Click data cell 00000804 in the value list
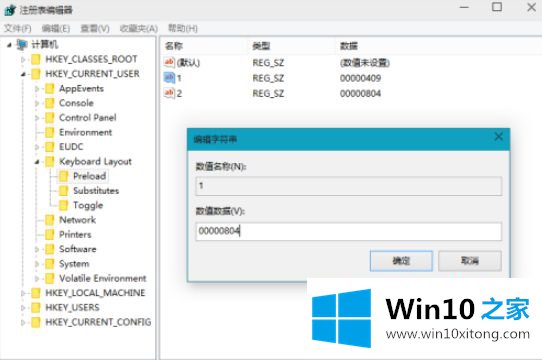542x360 pixels. 361,93
